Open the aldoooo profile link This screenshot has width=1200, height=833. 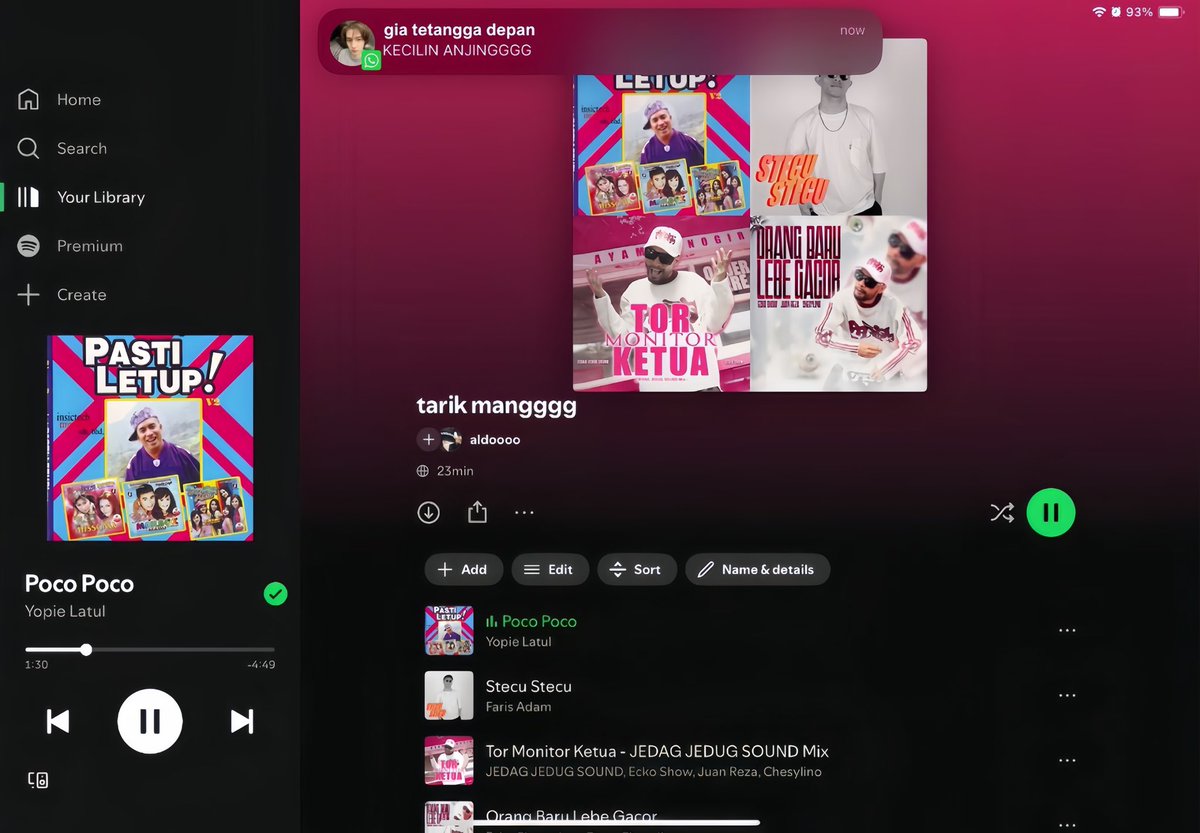pyautogui.click(x=495, y=439)
